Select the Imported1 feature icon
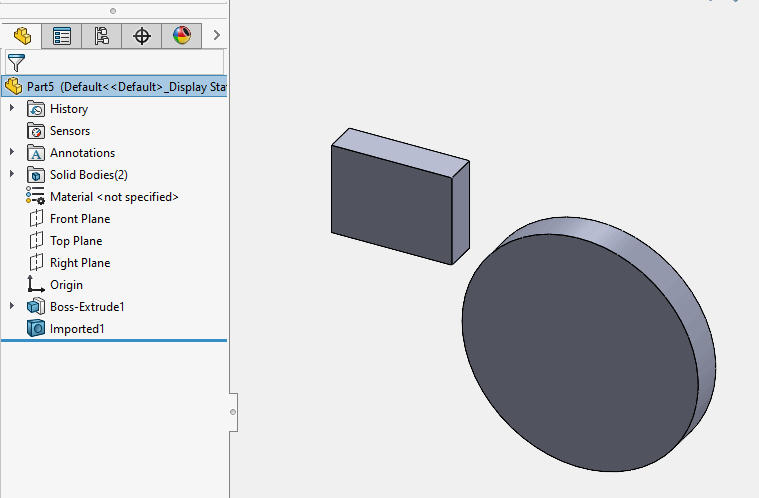 point(36,328)
